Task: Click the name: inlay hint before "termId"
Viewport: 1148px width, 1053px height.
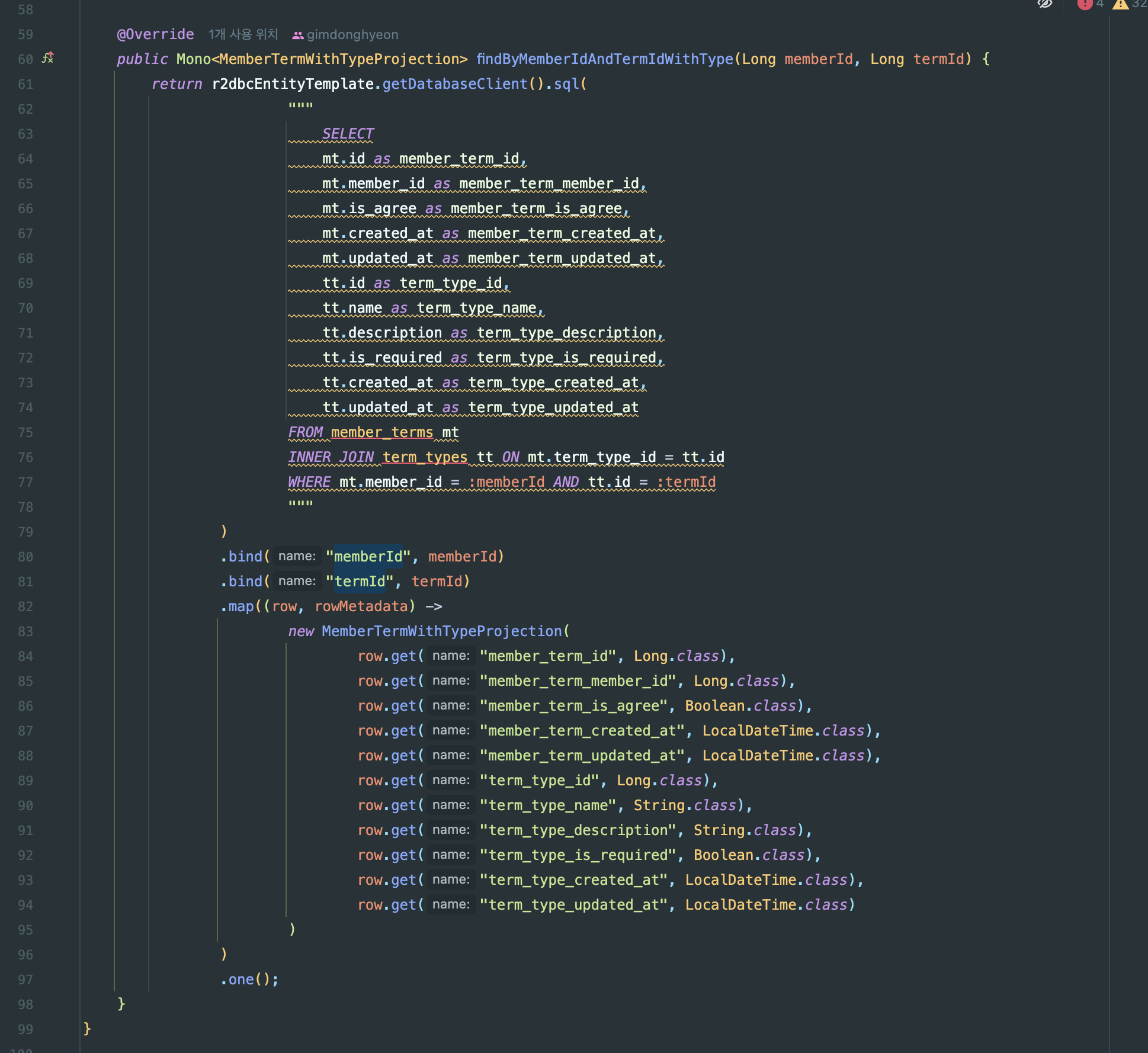Action: [297, 581]
